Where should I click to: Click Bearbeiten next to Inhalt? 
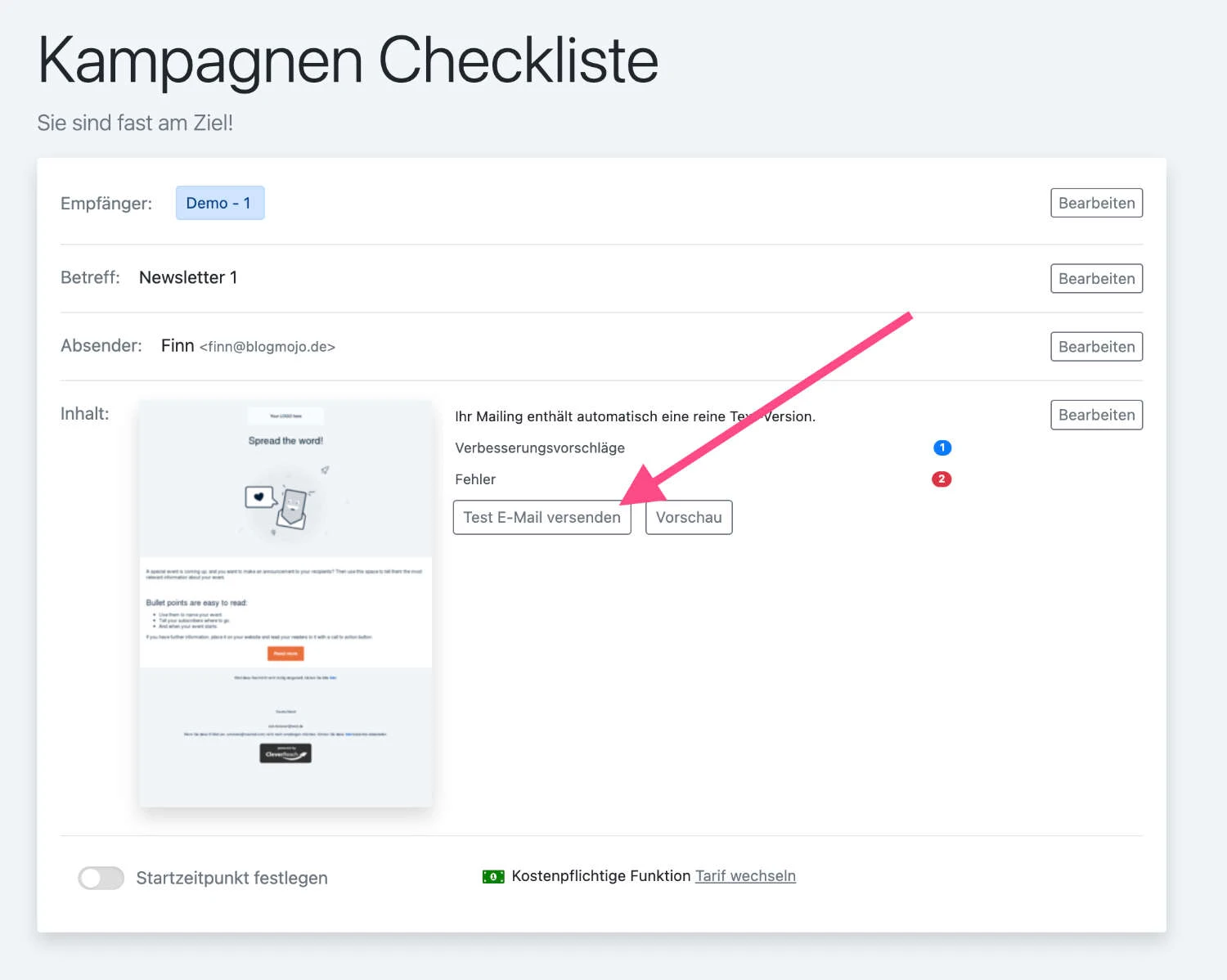pyautogui.click(x=1096, y=415)
